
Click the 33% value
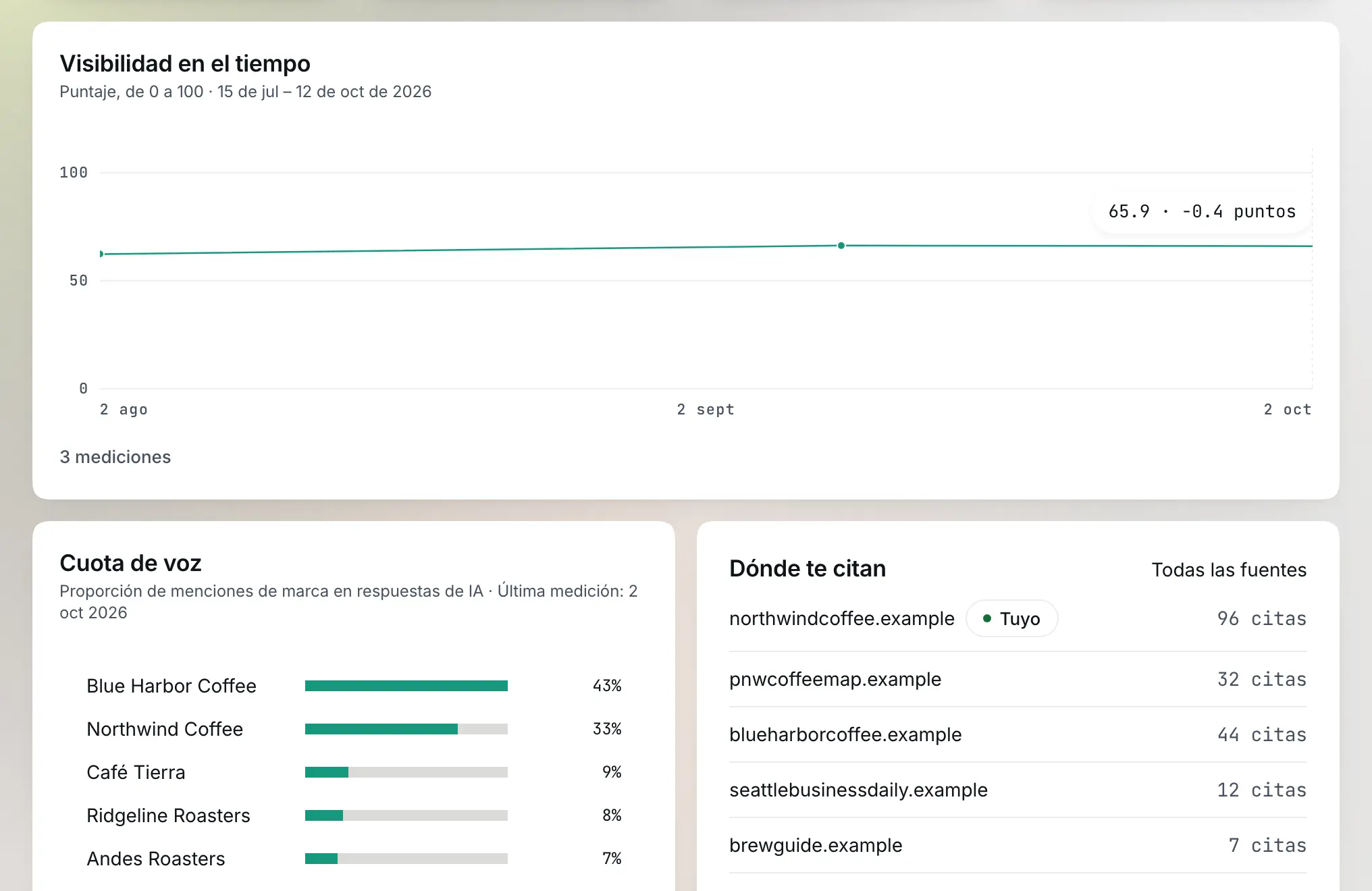(607, 729)
